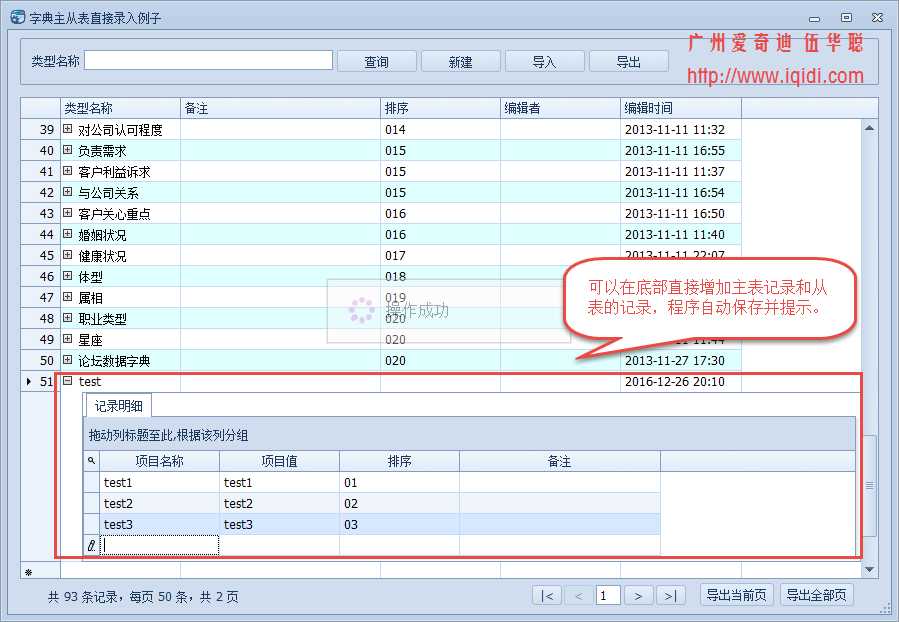The height and width of the screenshot is (622, 899).
Task: Sort by detail 项目名称 column header
Action: click(159, 461)
